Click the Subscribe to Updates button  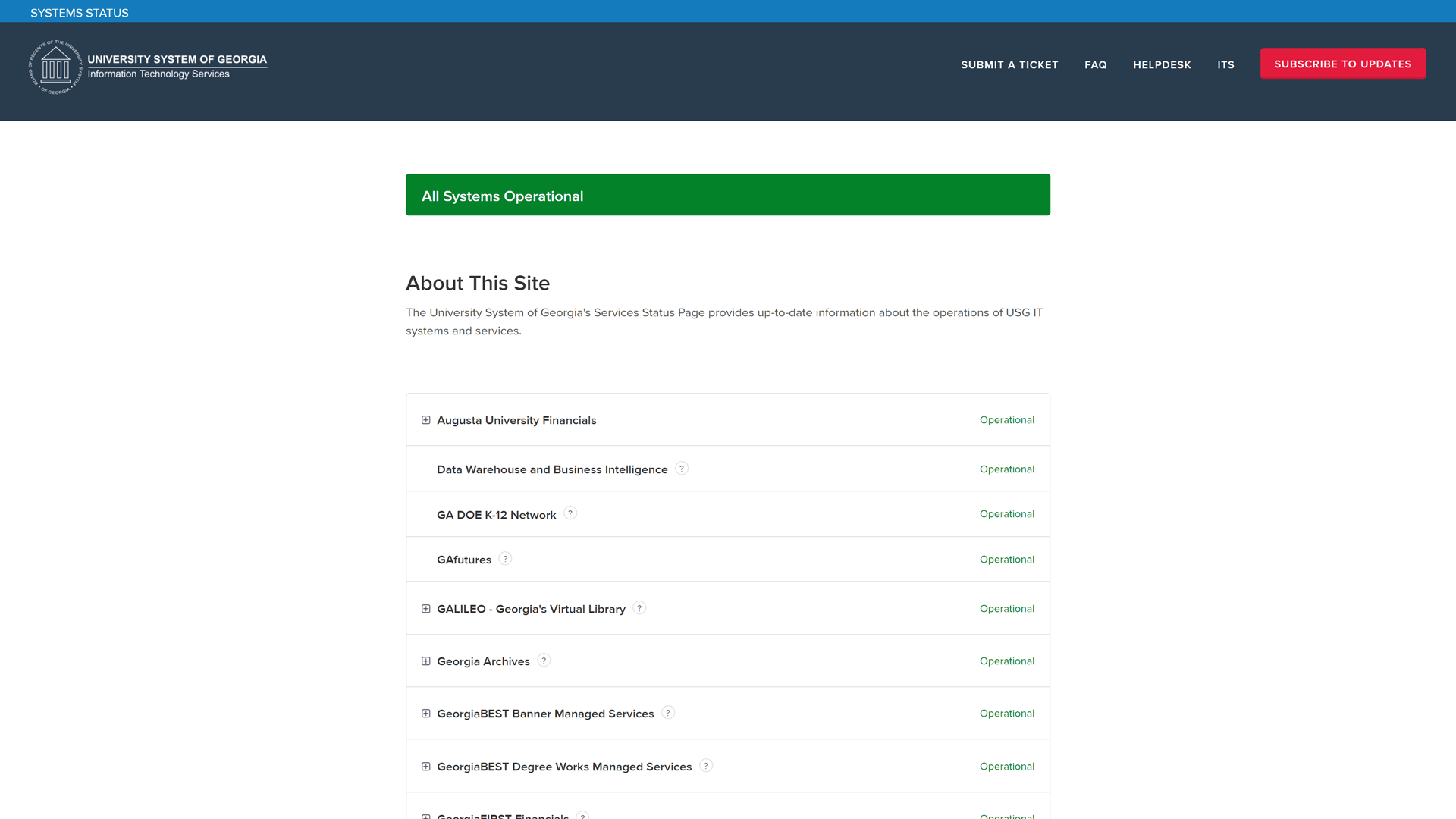[x=1342, y=64]
